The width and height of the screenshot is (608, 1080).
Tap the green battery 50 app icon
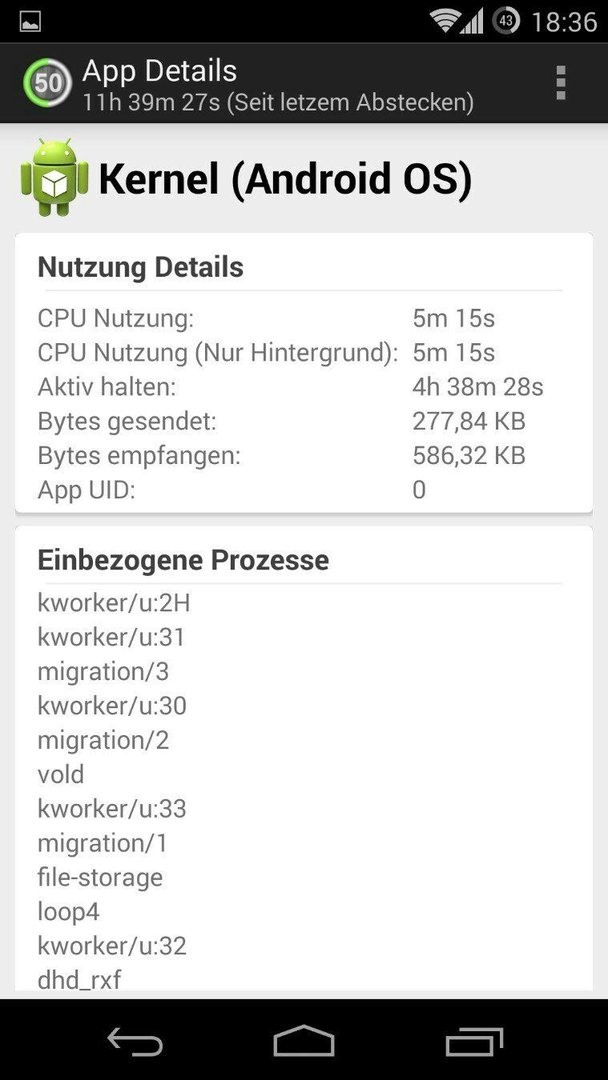tap(47, 83)
